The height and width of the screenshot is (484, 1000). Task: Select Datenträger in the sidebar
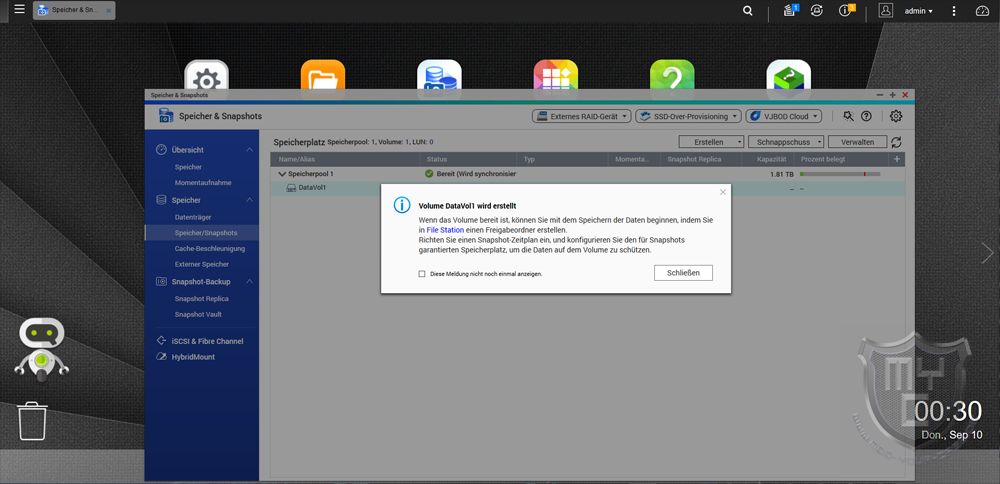pyautogui.click(x=193, y=217)
